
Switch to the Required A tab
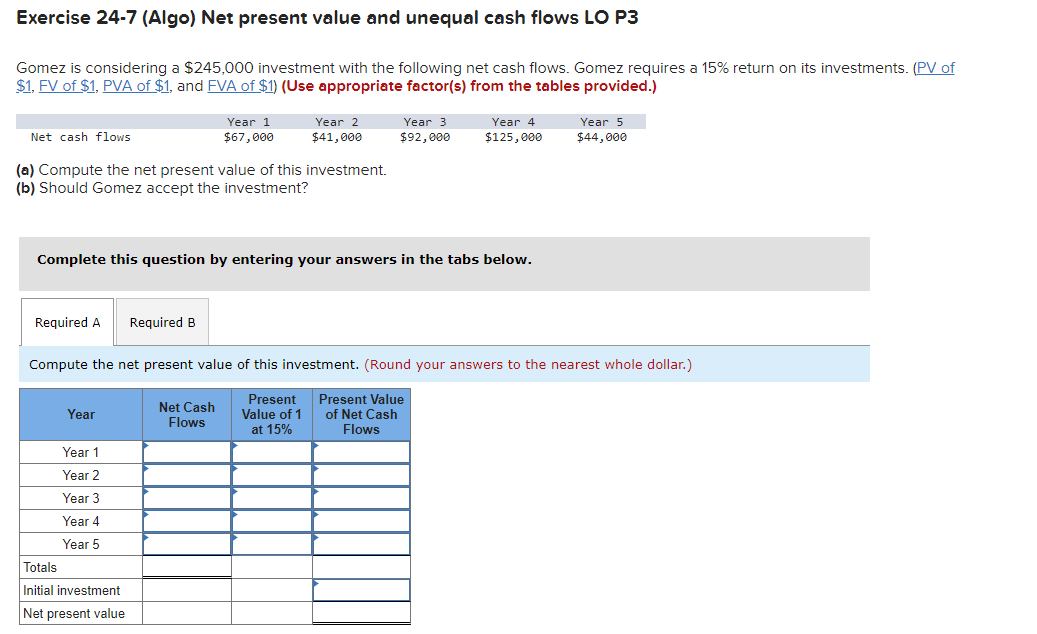click(x=66, y=322)
